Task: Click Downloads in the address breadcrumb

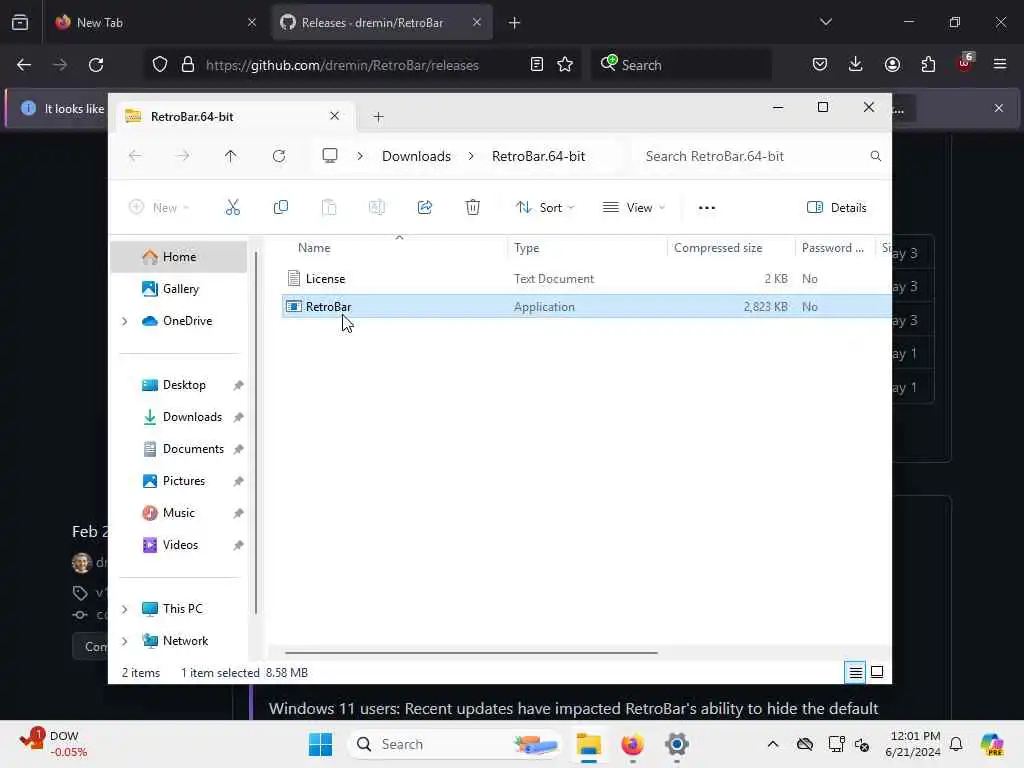Action: coord(416,156)
